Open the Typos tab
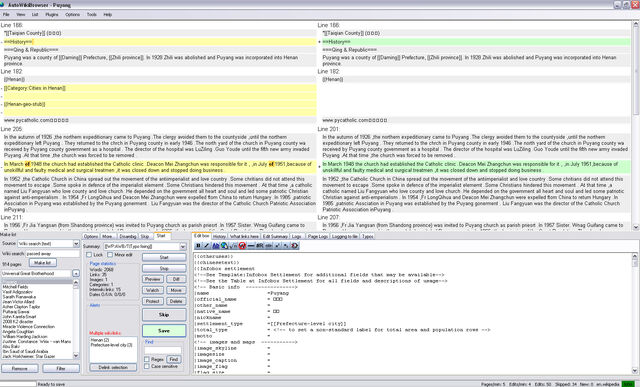The width and height of the screenshot is (640, 387). 367,236
